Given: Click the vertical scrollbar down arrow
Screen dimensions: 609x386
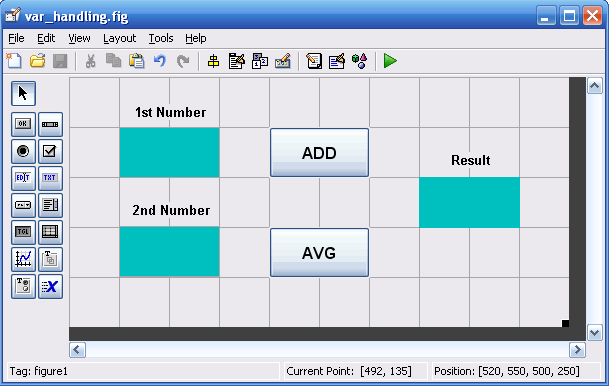Looking at the screenshot, I should [595, 333].
